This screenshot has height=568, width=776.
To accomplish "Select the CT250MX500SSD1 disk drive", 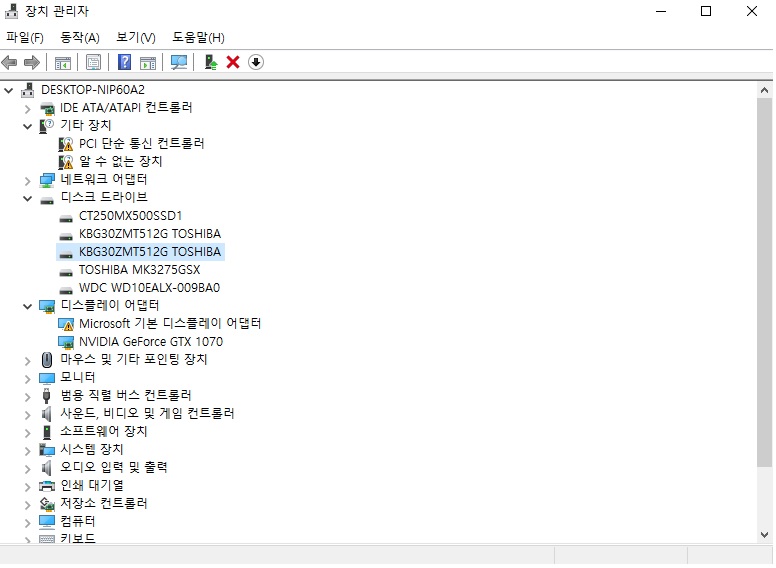I will 130,216.
